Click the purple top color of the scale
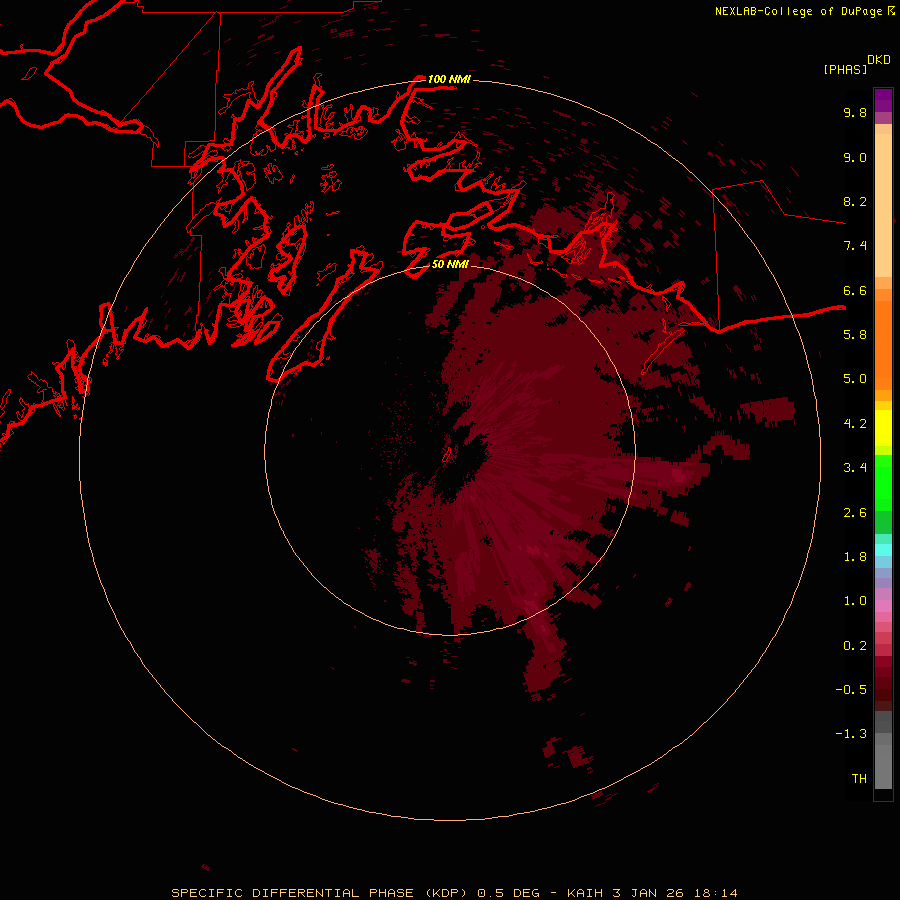 pyautogui.click(x=883, y=100)
